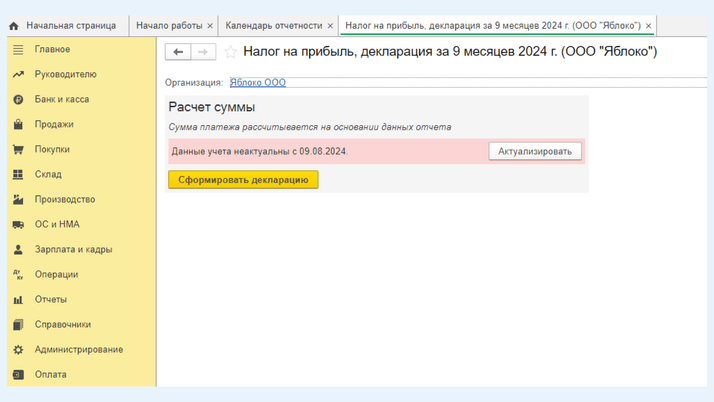Open Банк и касса section
The image size is (714, 402).
(x=62, y=99)
